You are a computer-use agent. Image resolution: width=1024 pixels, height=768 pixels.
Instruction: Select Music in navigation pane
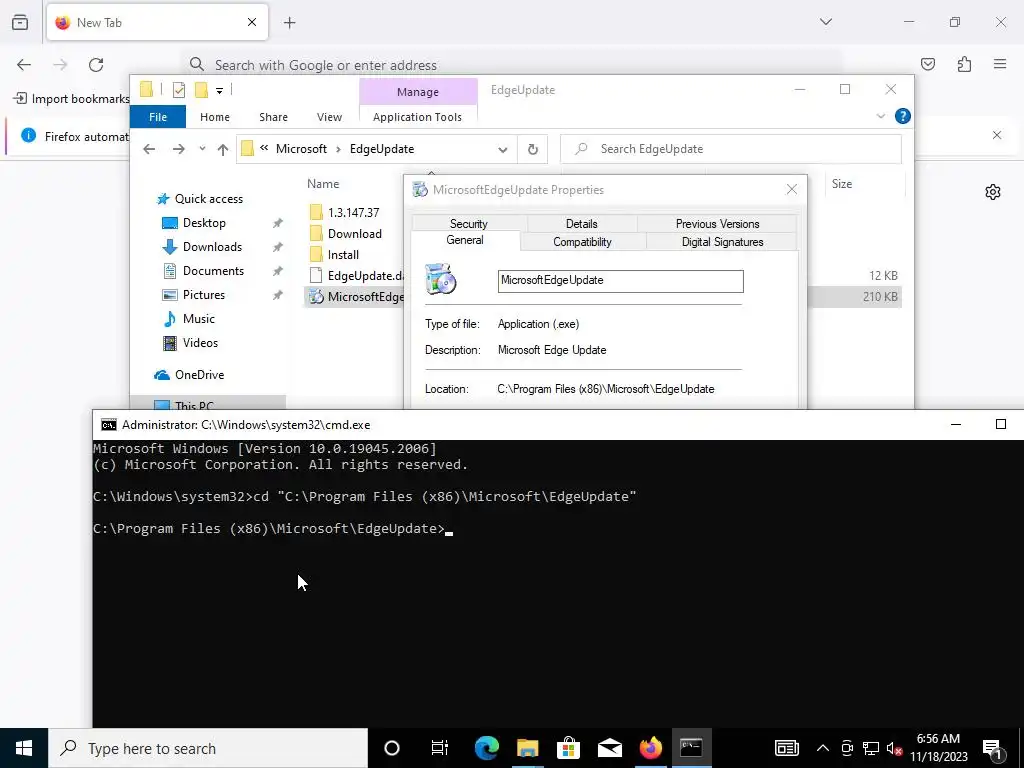point(199,319)
